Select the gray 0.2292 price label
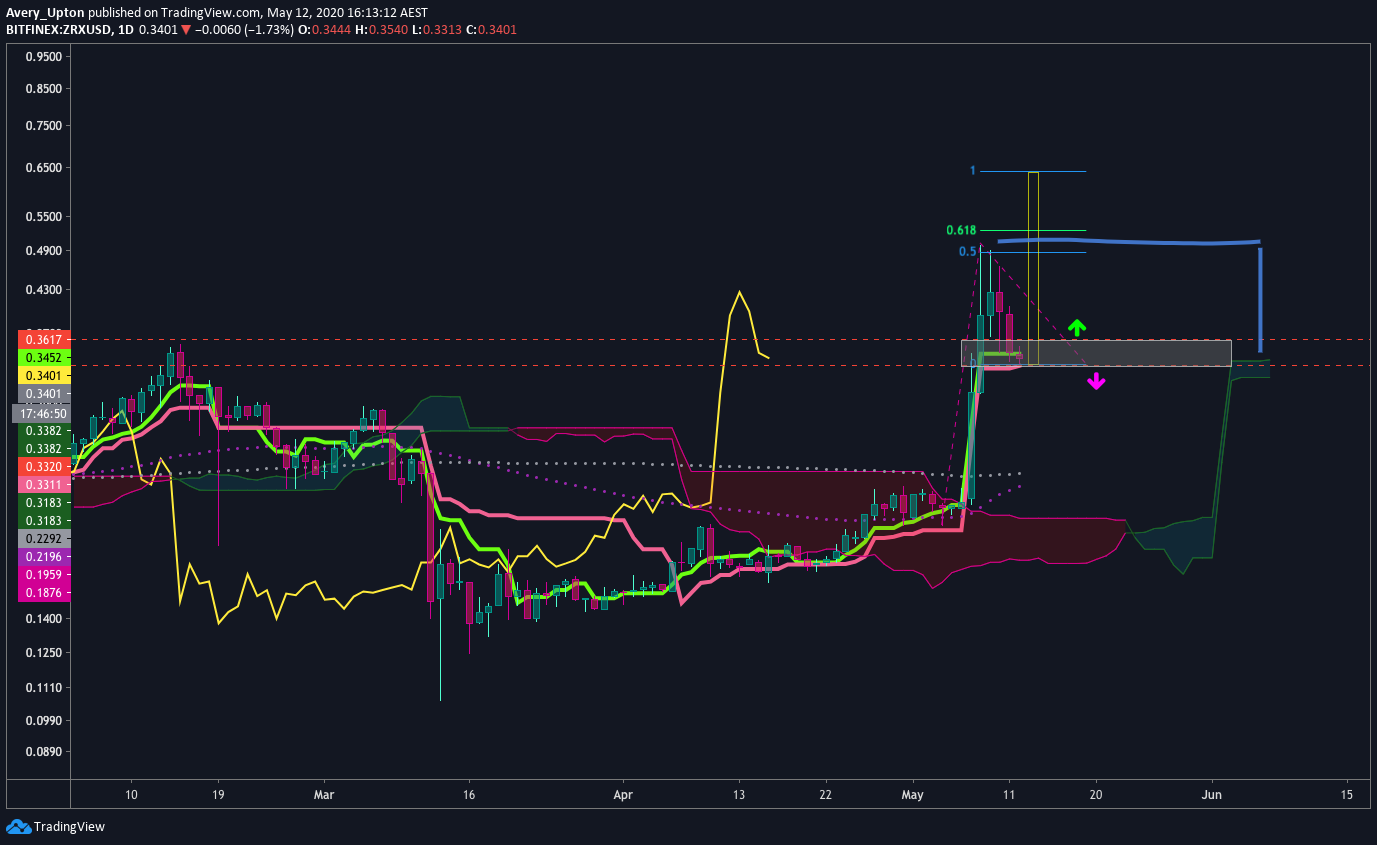Screen dimensions: 1377x845 [44, 538]
